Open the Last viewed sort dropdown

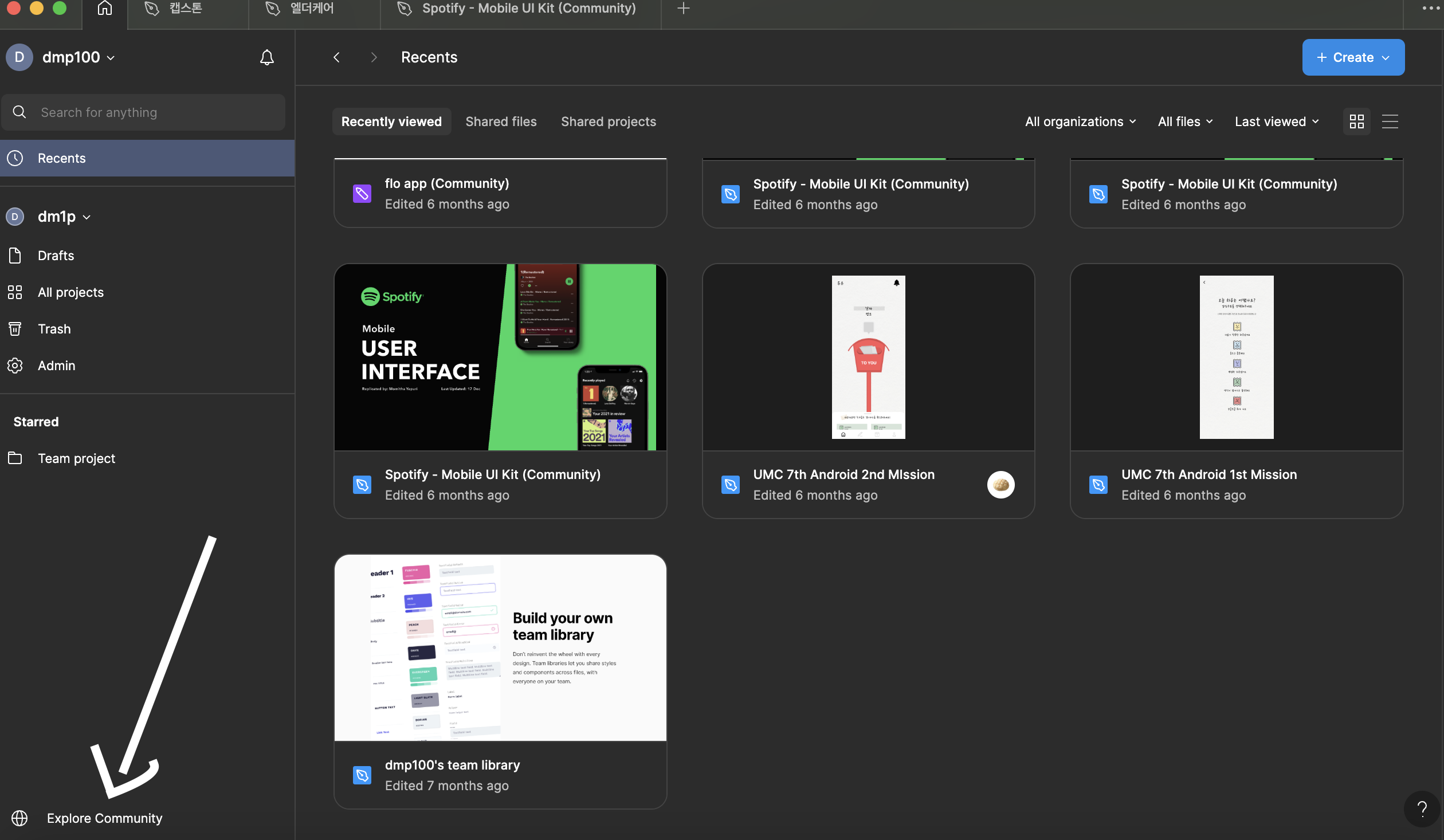(1277, 121)
